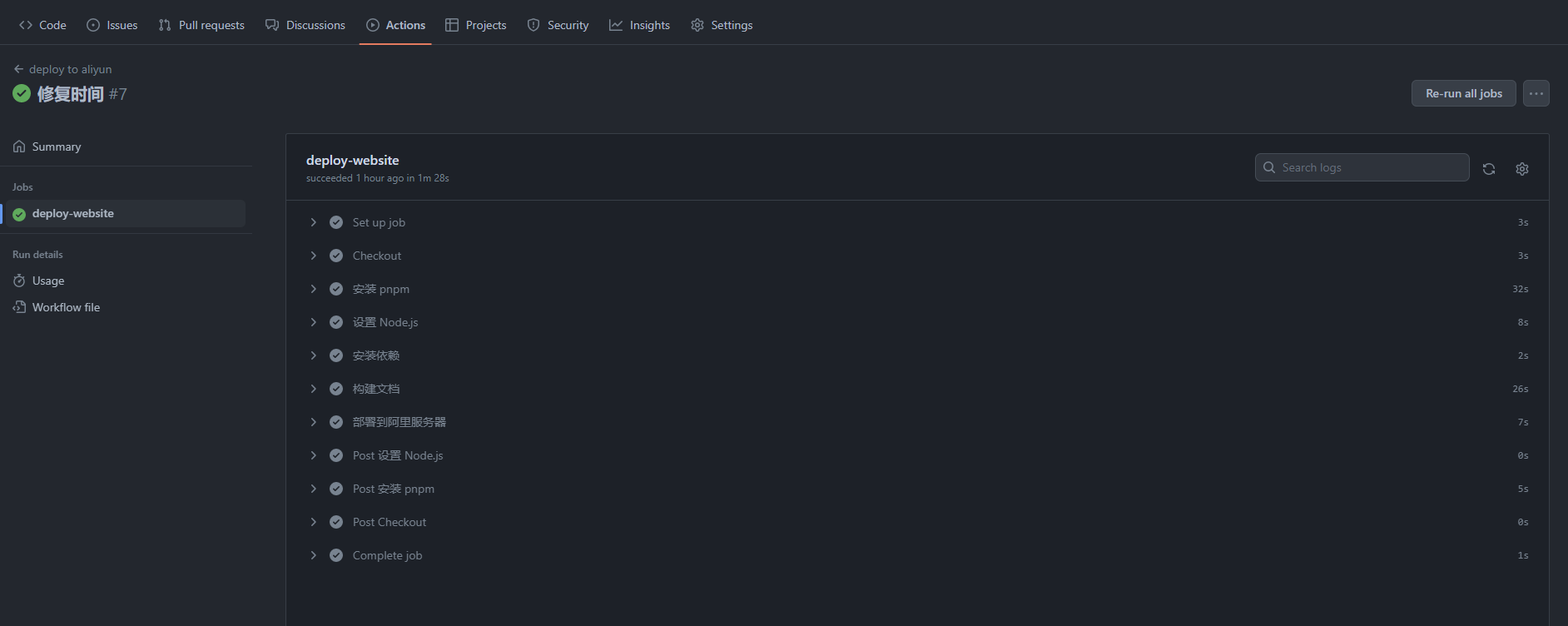Click the three-dots more options button
Image resolution: width=1568 pixels, height=626 pixels.
pos(1536,93)
